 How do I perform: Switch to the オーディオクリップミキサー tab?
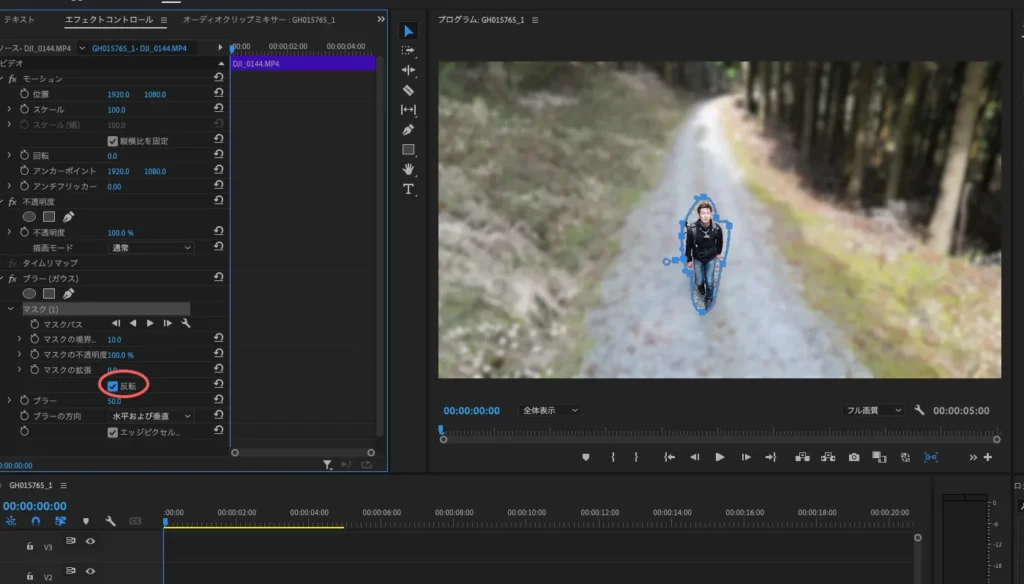point(258,20)
